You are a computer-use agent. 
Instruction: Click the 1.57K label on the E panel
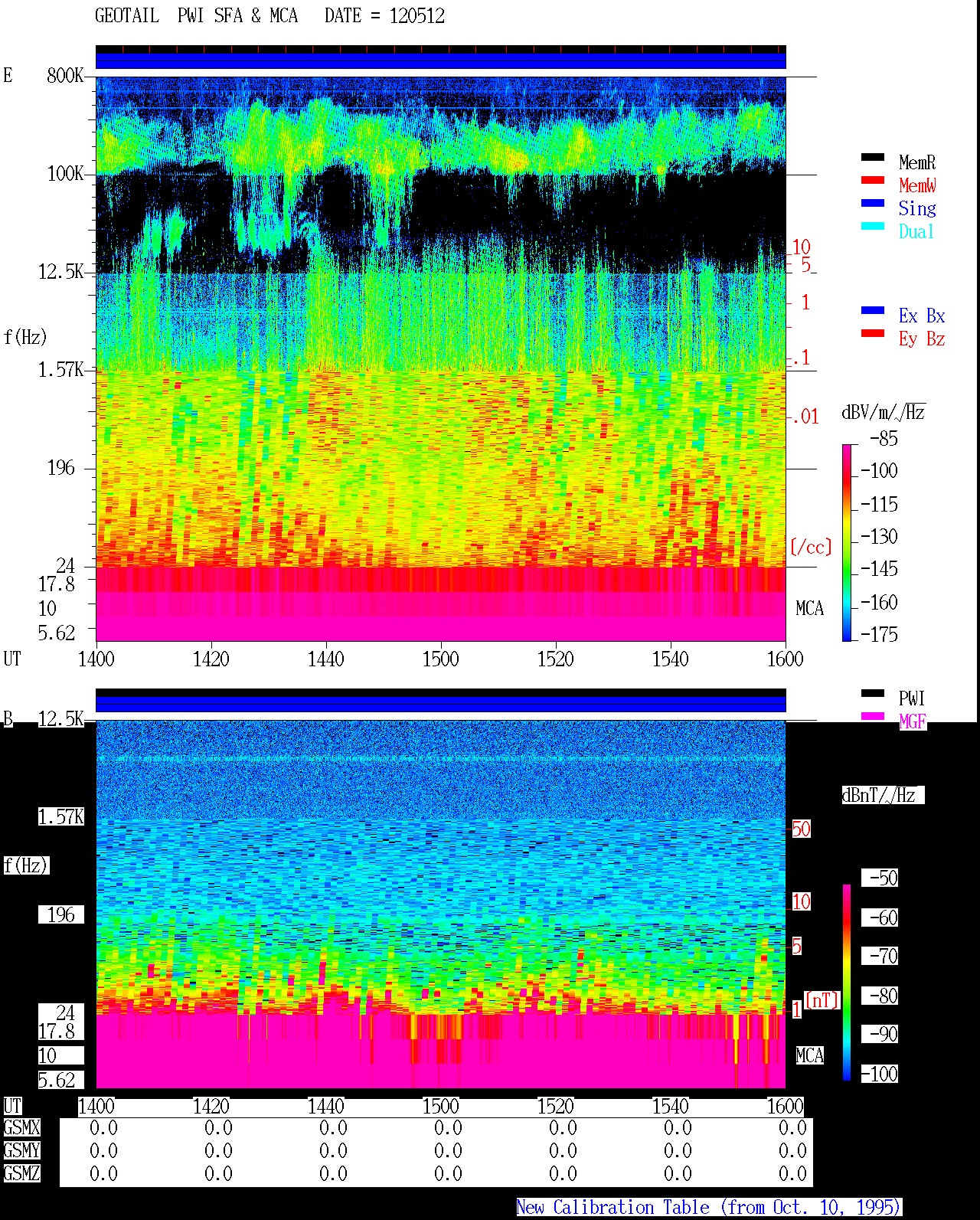click(61, 369)
